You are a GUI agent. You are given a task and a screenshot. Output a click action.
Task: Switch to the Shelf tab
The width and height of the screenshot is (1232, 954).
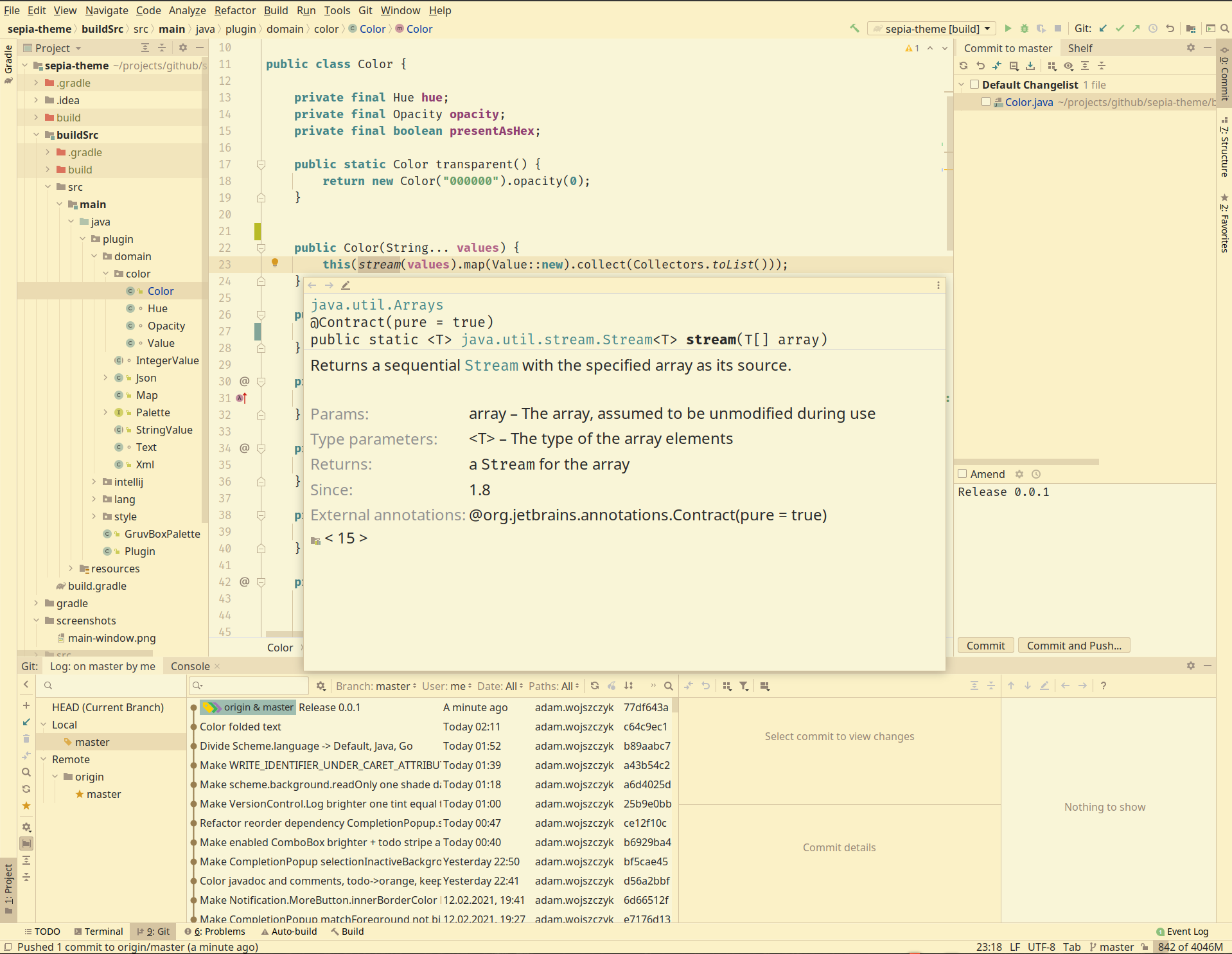[x=1080, y=48]
